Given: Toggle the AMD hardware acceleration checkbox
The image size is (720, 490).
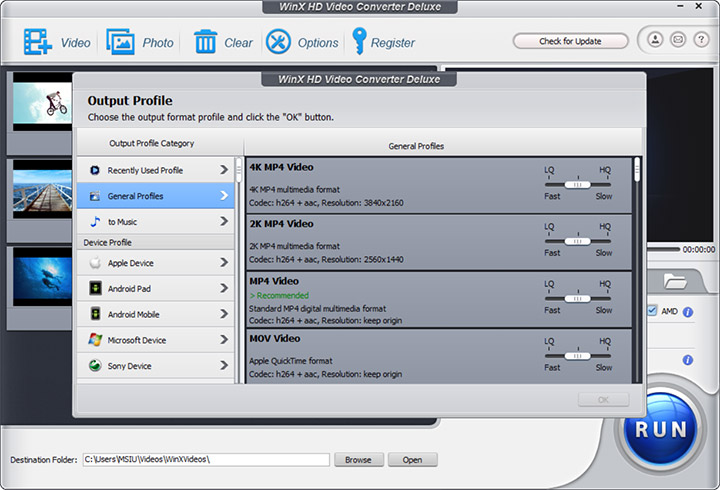Looking at the screenshot, I should click(x=652, y=311).
